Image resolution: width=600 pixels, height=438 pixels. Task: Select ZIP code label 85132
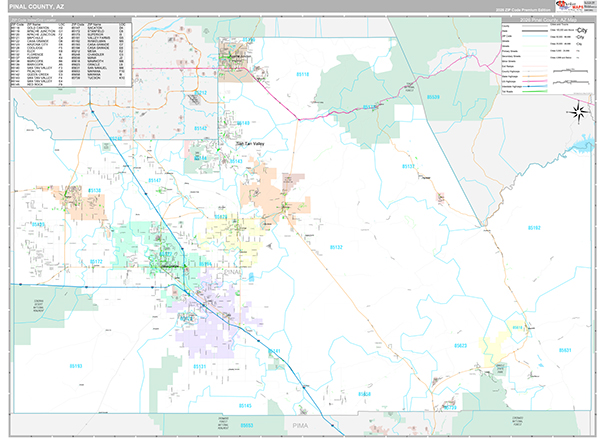click(336, 247)
